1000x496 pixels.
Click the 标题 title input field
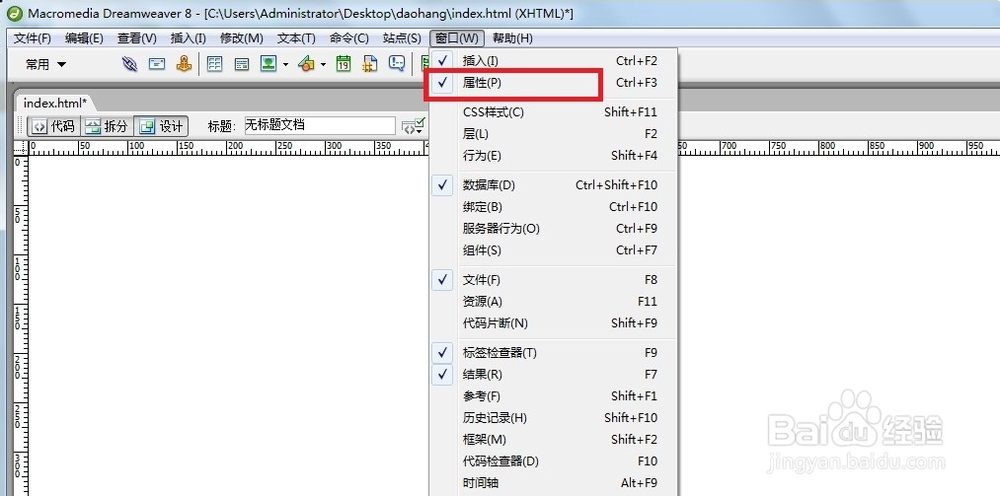pyautogui.click(x=320, y=126)
